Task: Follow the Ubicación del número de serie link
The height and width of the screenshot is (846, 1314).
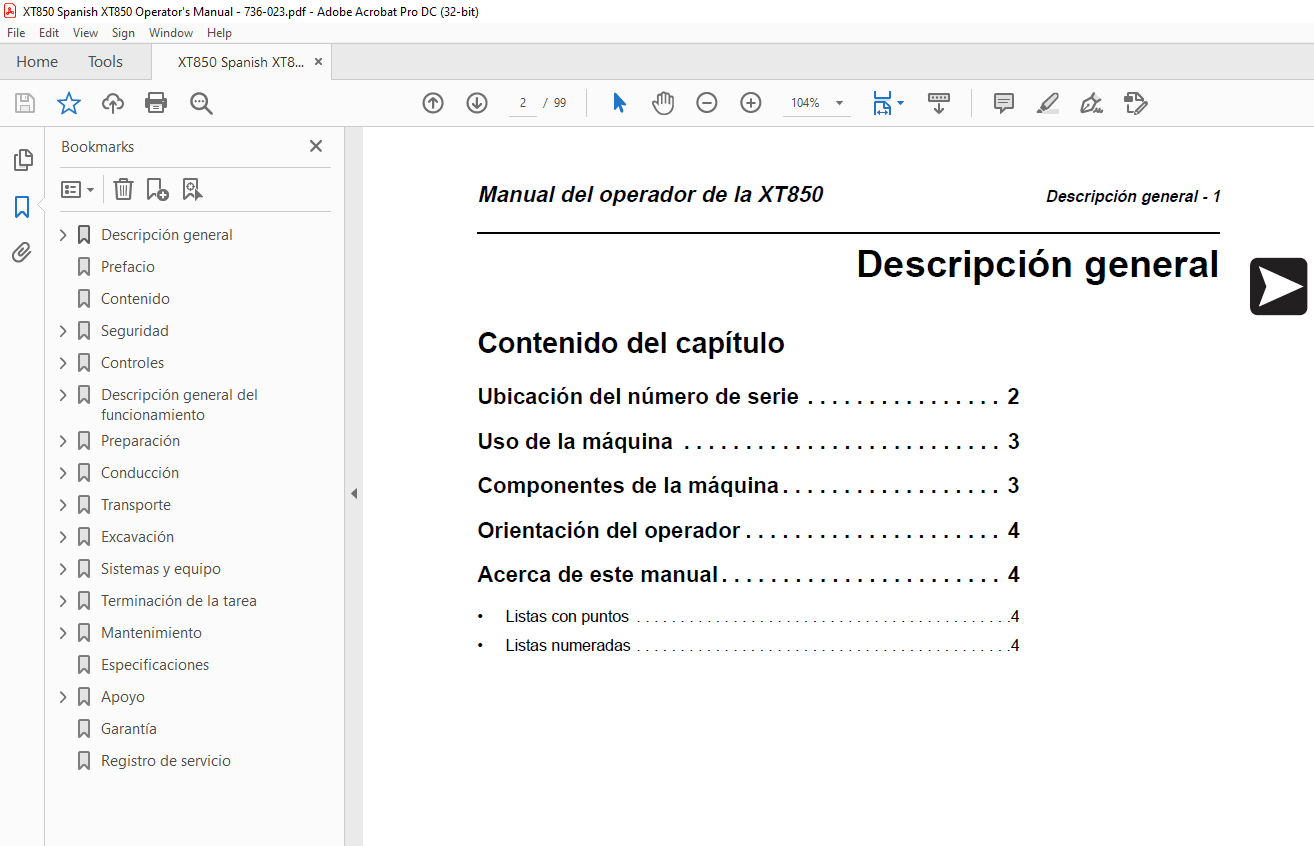Action: (x=748, y=397)
